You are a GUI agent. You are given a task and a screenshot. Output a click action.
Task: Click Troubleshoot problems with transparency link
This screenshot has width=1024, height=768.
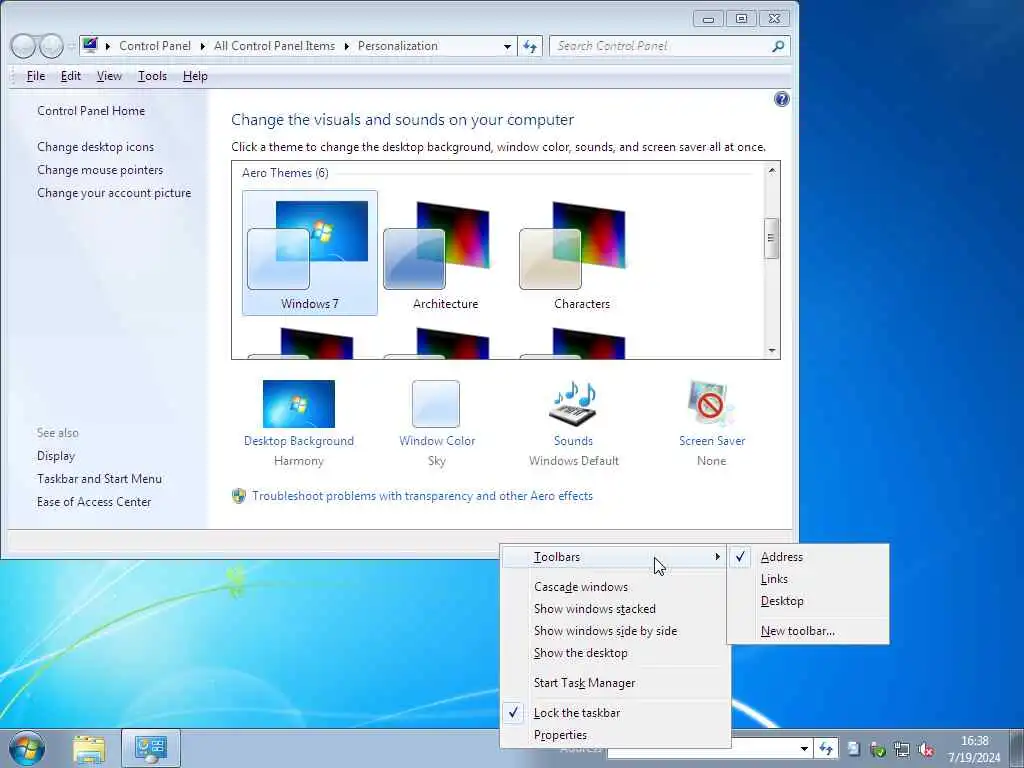click(422, 496)
